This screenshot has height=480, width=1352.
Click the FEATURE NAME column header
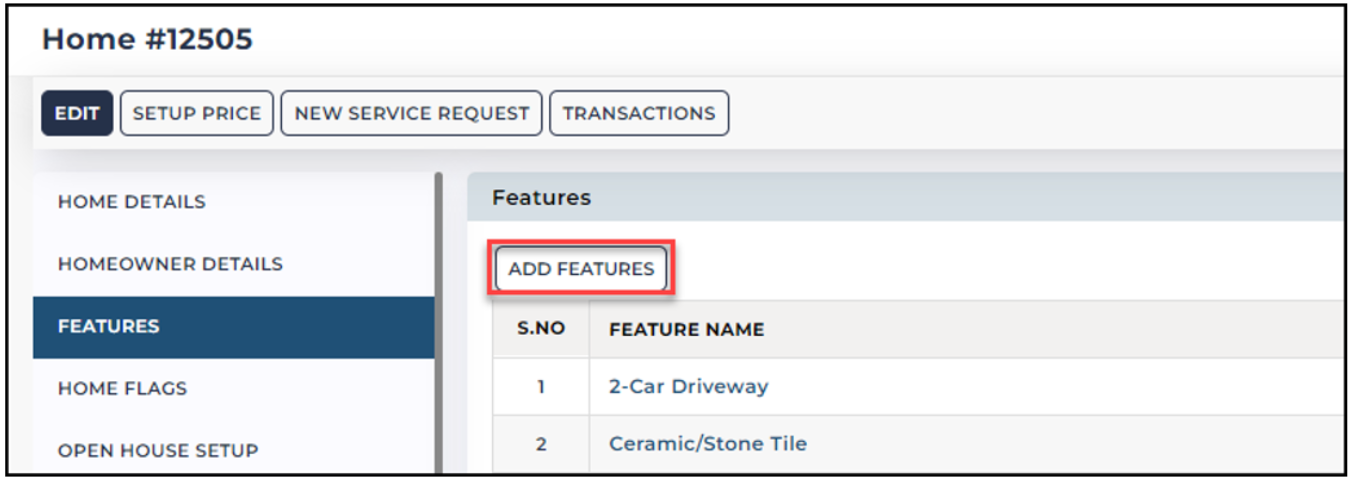pos(686,329)
